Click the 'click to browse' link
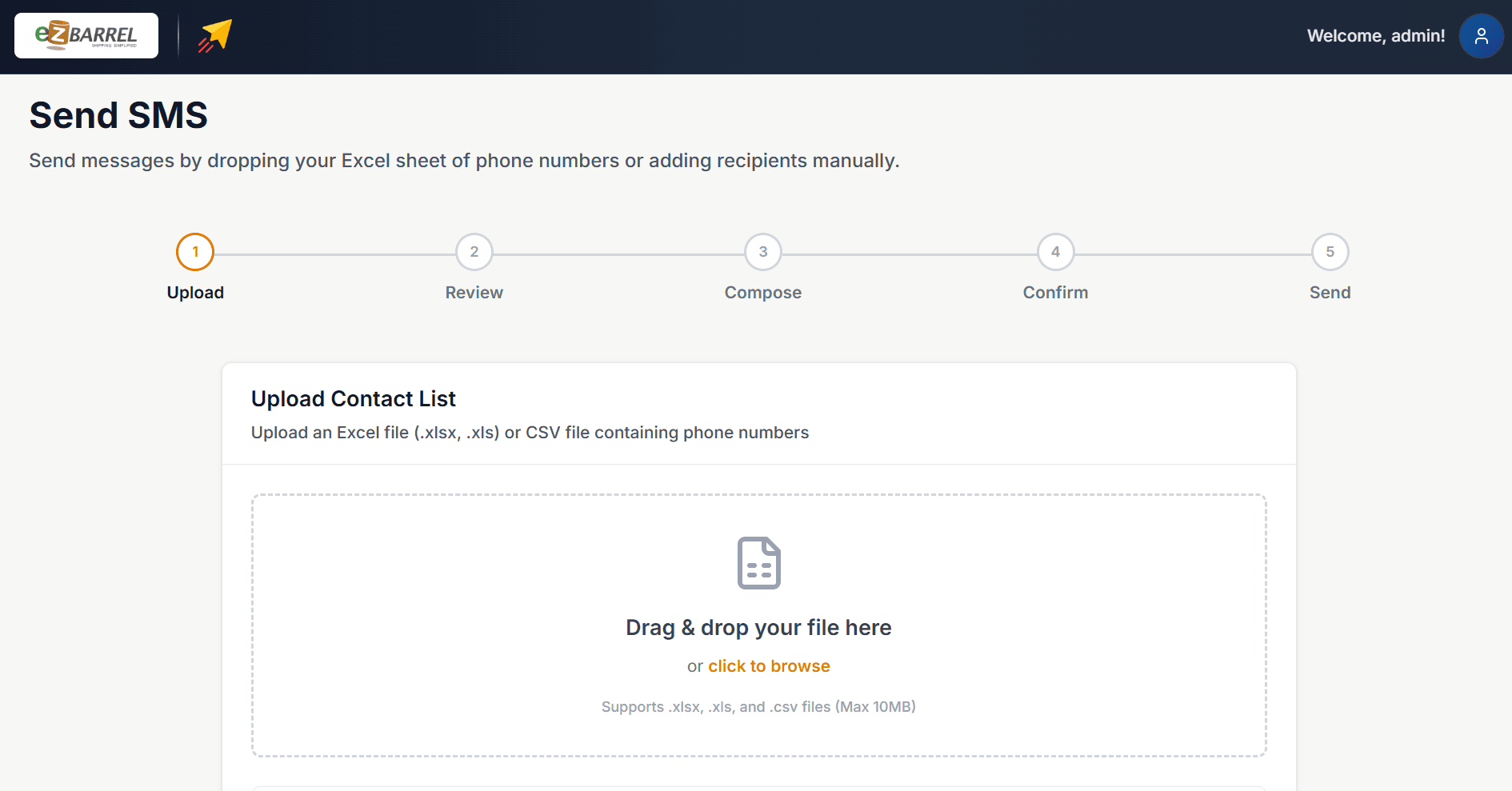Screen dimensions: 1512x791 [769, 666]
